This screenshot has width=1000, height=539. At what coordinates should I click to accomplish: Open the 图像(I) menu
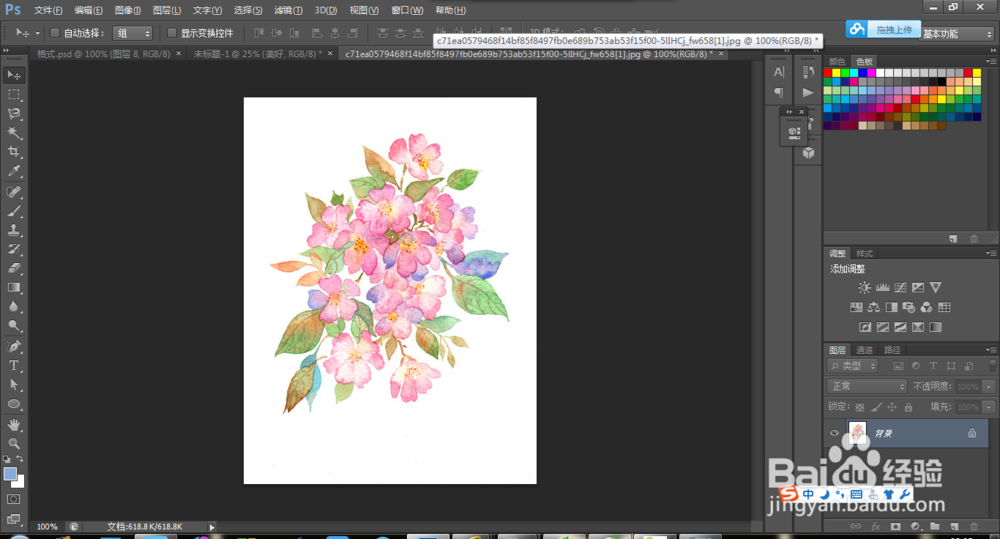click(x=128, y=10)
